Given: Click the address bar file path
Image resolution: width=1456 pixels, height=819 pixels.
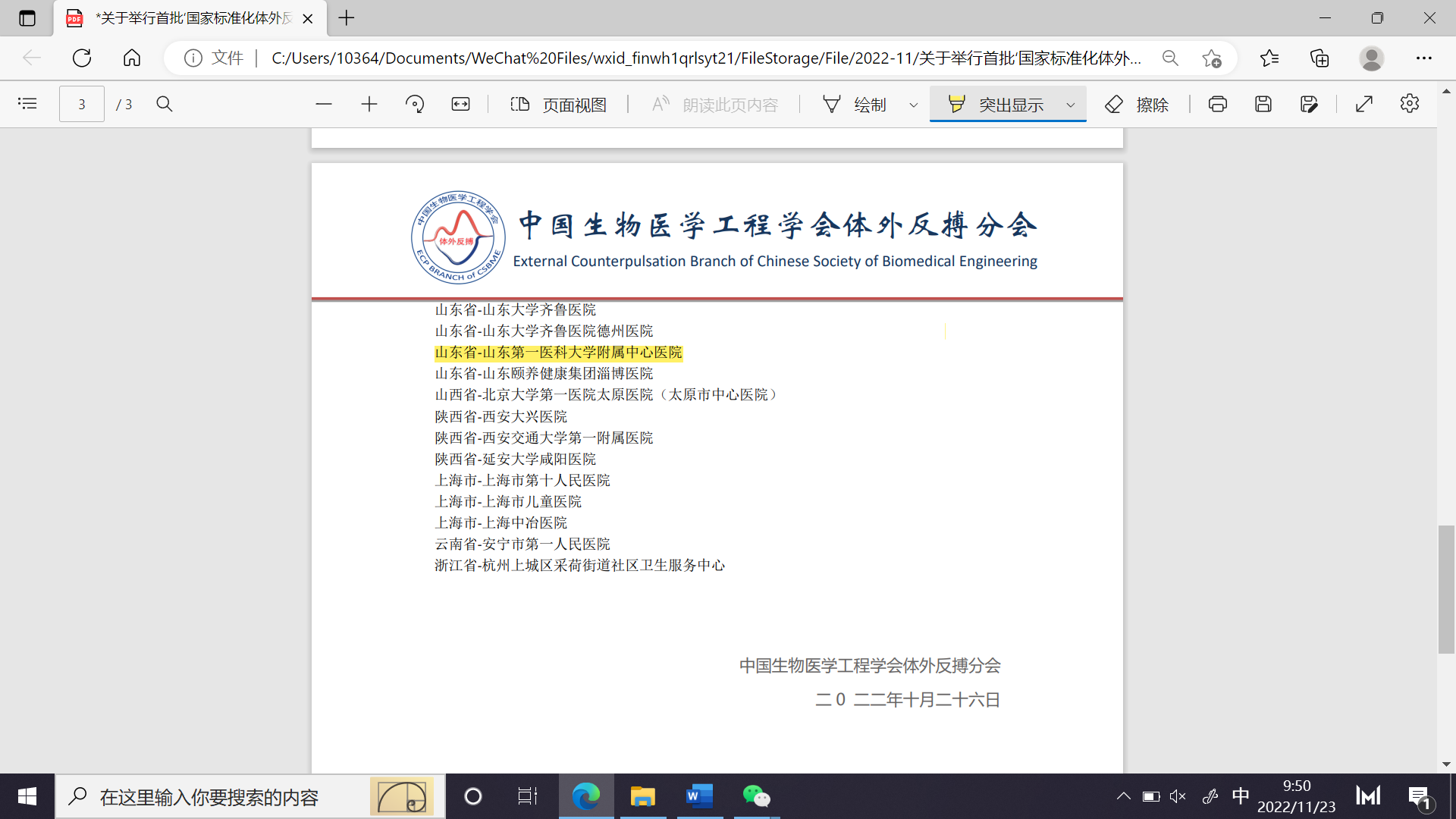Looking at the screenshot, I should [x=705, y=58].
